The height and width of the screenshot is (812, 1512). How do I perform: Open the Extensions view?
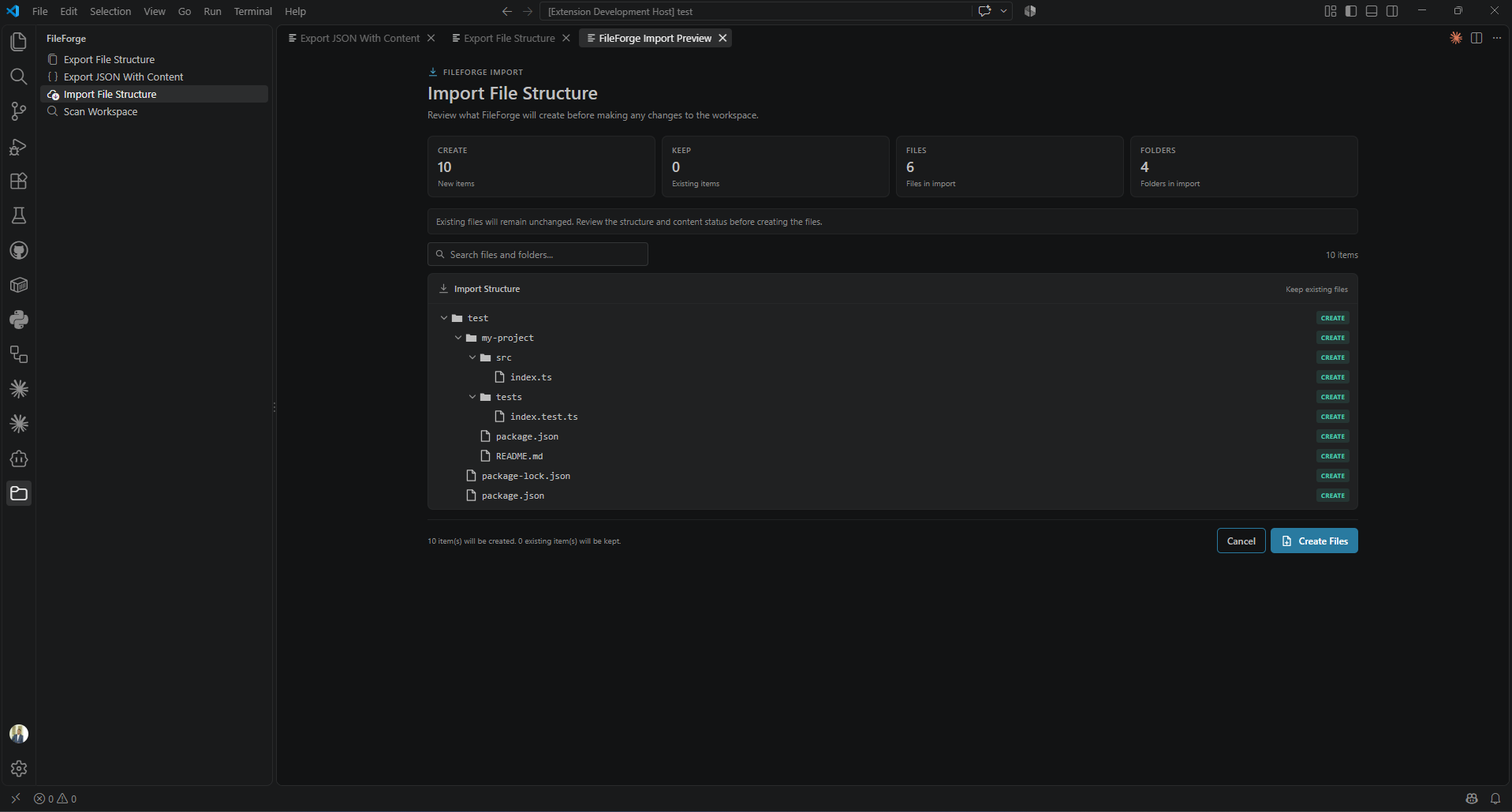[x=18, y=181]
